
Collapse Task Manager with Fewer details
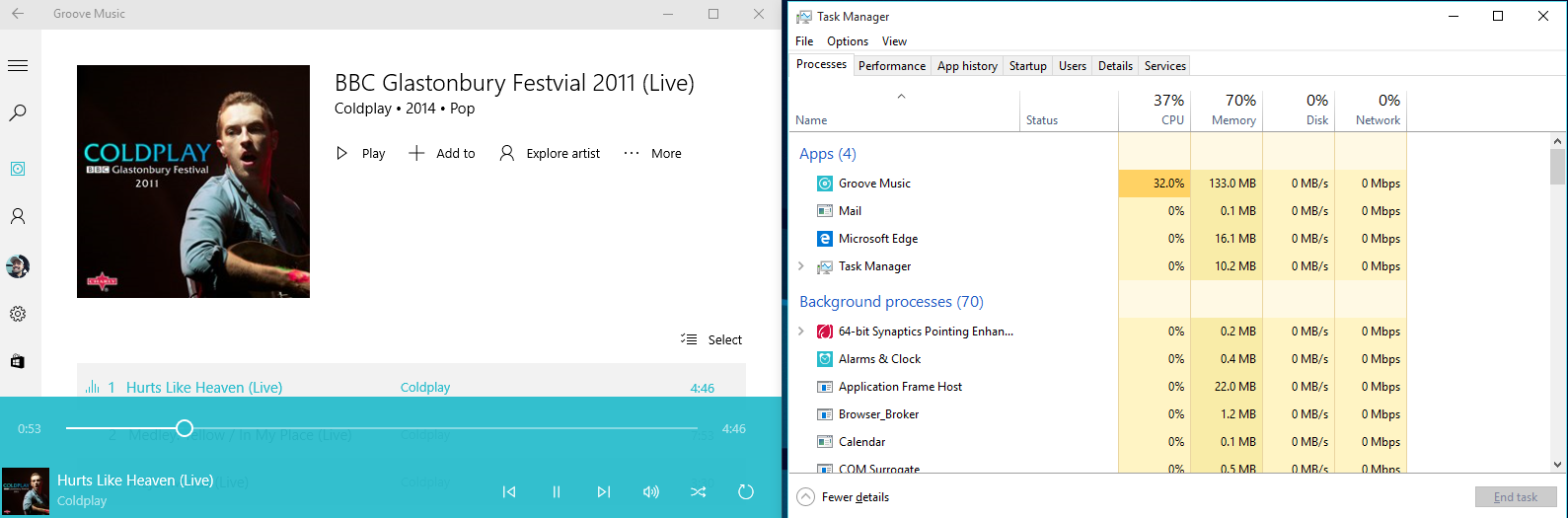[844, 497]
